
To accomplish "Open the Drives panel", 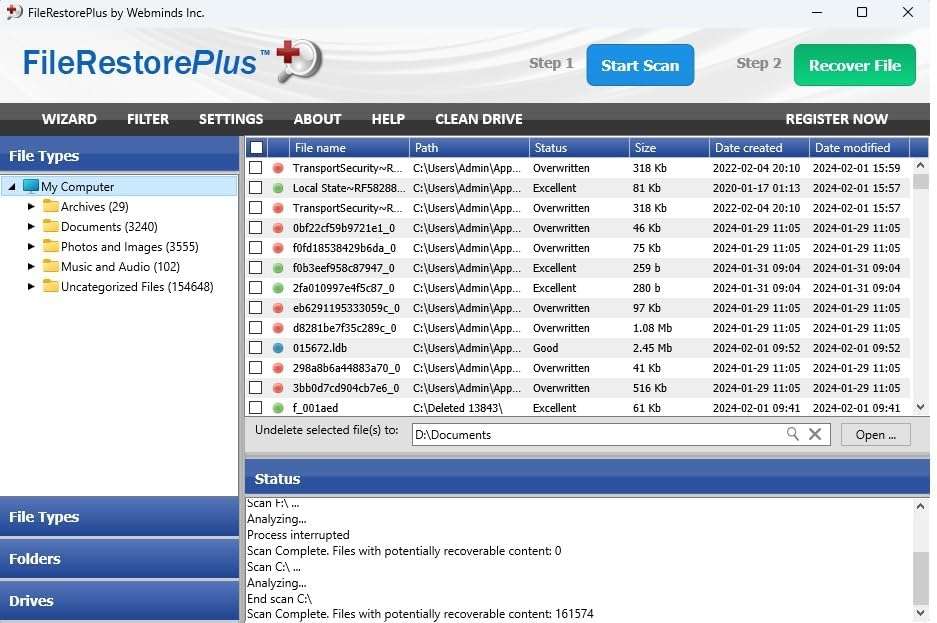I will [x=120, y=601].
